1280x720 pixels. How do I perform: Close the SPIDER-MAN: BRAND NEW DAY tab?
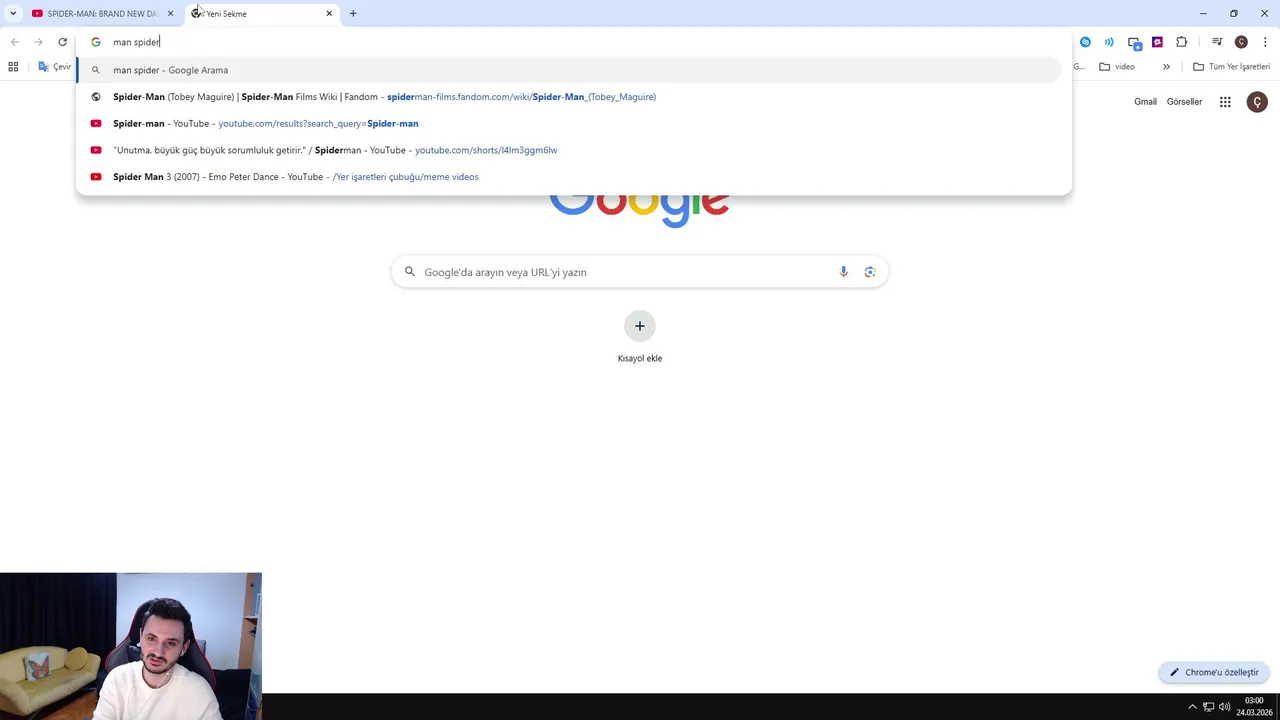coord(170,13)
